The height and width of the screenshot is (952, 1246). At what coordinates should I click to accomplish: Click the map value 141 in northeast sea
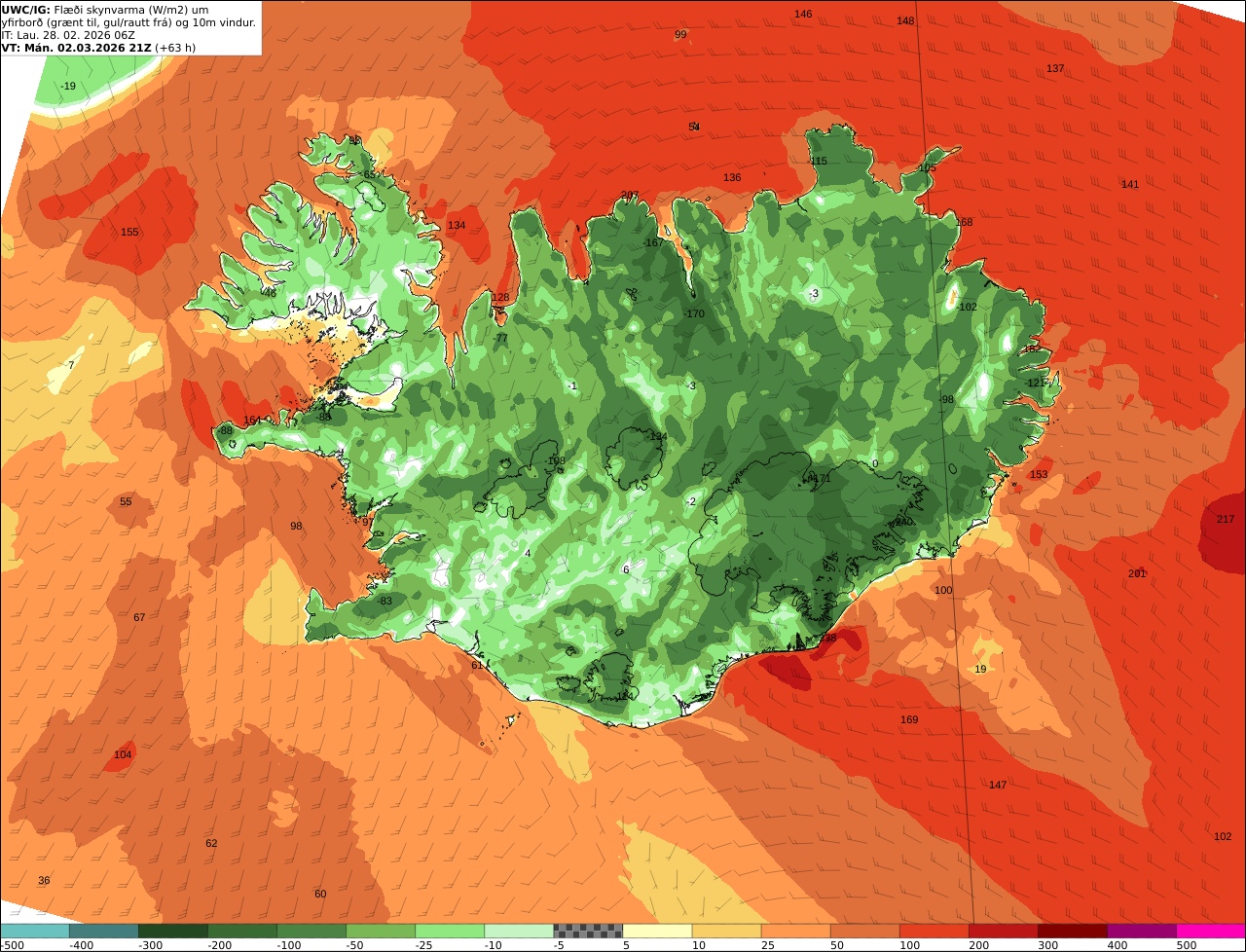point(1130,184)
